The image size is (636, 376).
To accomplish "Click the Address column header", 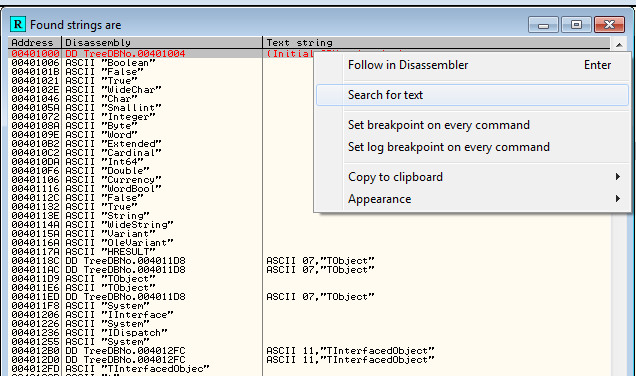I will pos(34,42).
